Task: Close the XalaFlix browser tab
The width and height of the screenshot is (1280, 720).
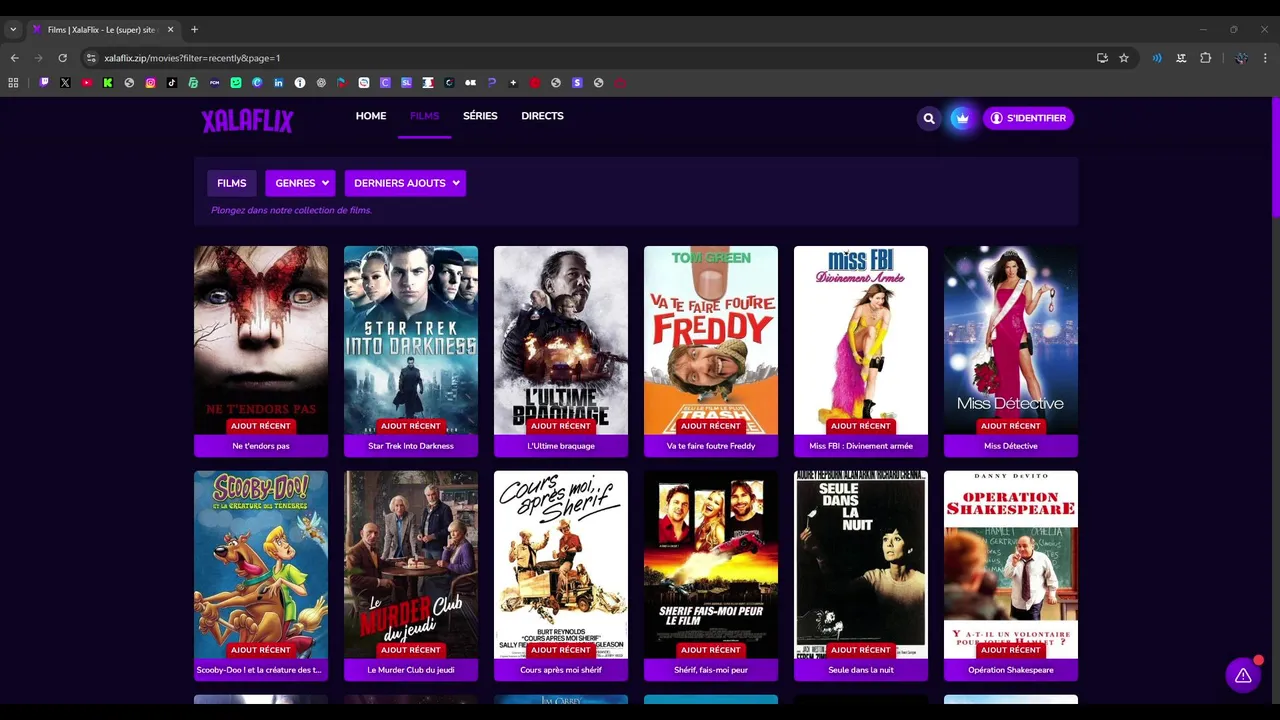Action: (170, 29)
